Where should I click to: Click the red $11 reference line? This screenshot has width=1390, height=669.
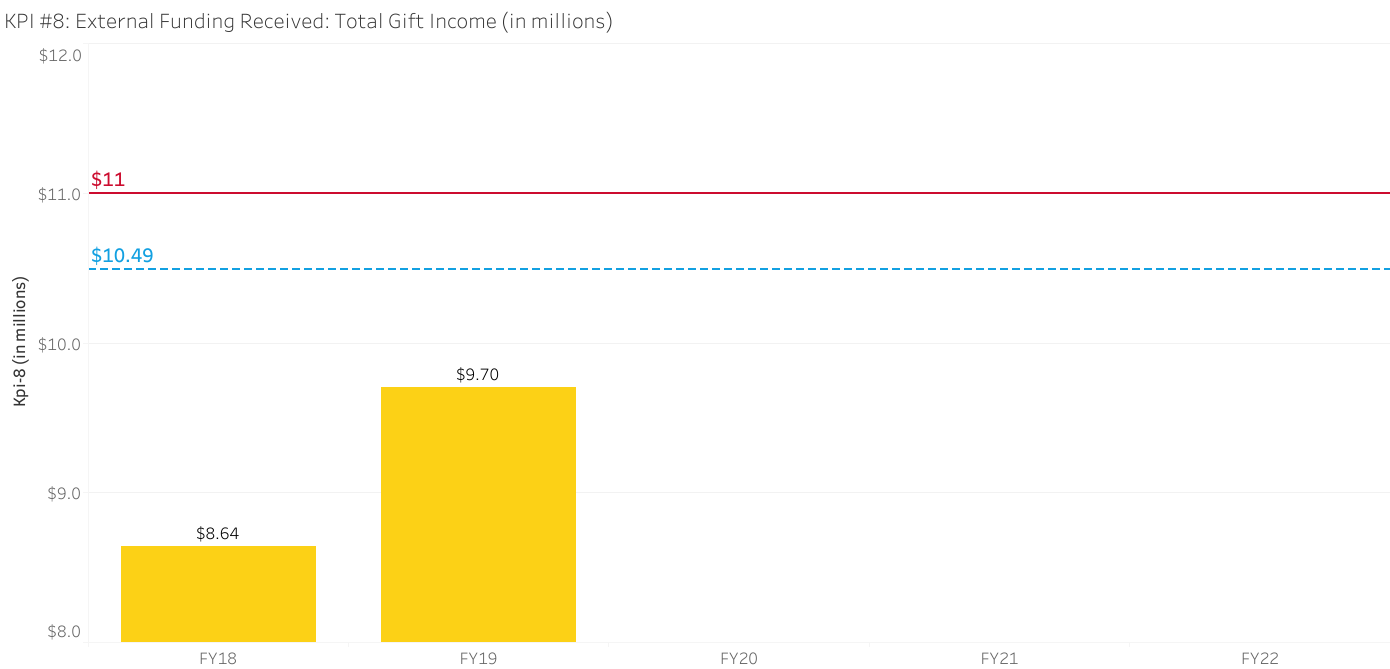[x=740, y=193]
